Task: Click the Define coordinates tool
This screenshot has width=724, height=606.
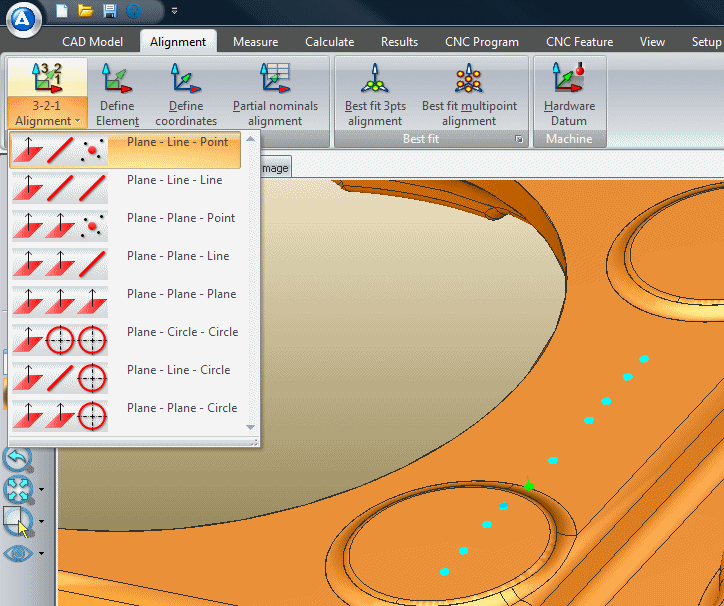Action: pyautogui.click(x=186, y=94)
